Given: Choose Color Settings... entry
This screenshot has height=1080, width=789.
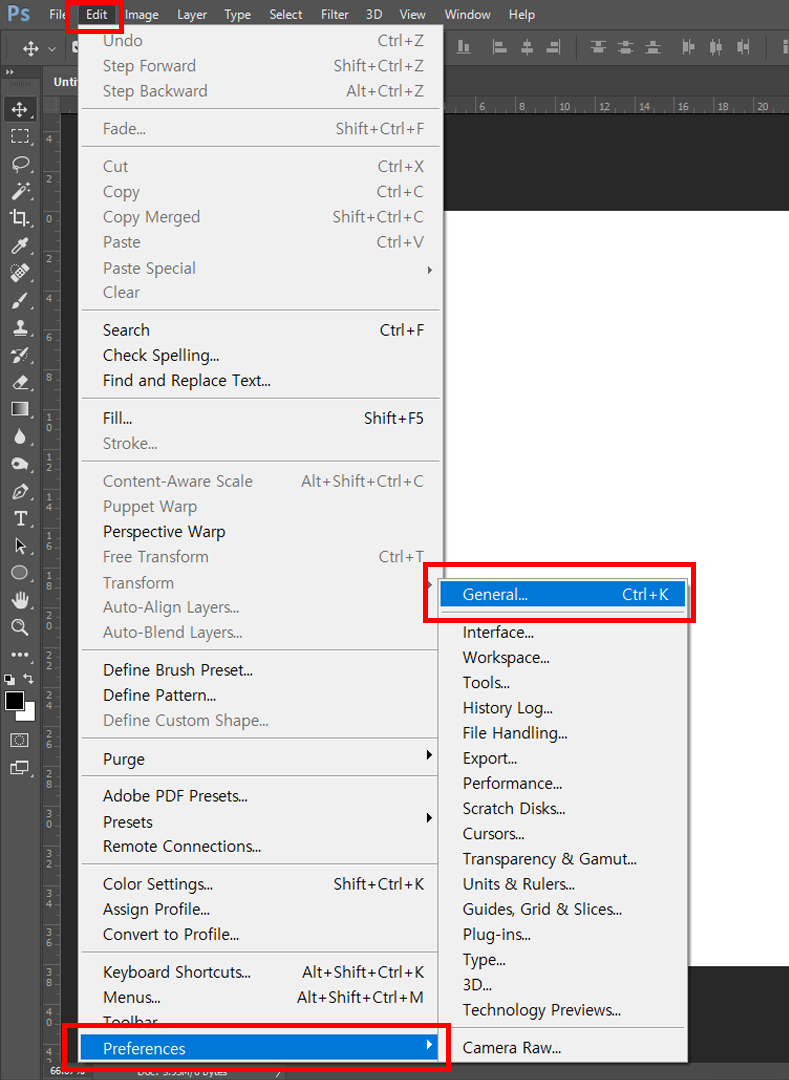Looking at the screenshot, I should (260, 884).
